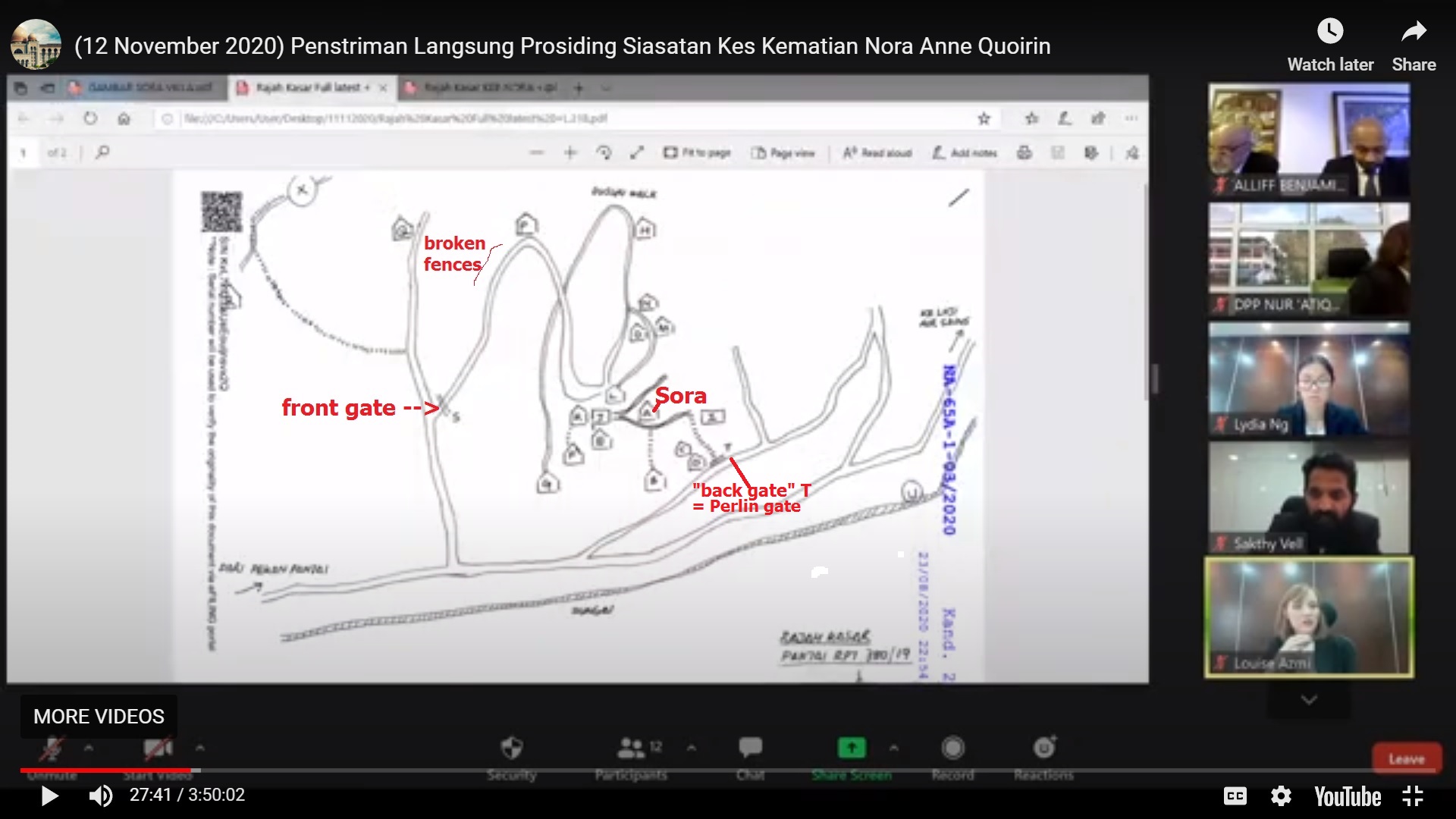Open YouTube settings gear

1281,795
